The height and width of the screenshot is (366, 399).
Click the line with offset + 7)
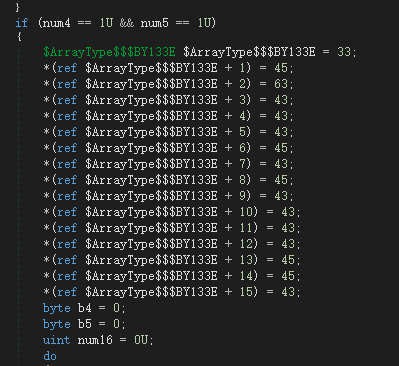click(x=168, y=164)
